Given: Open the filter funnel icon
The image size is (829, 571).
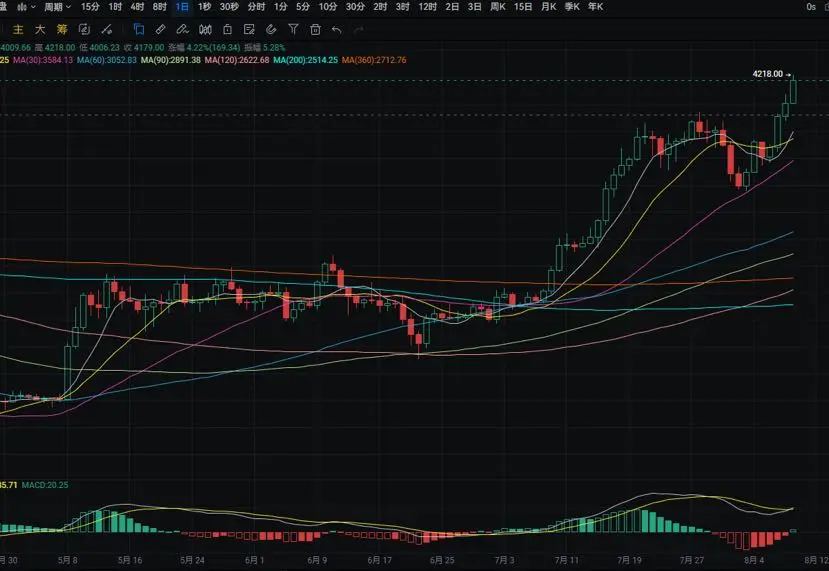Looking at the screenshot, I should pos(293,30).
